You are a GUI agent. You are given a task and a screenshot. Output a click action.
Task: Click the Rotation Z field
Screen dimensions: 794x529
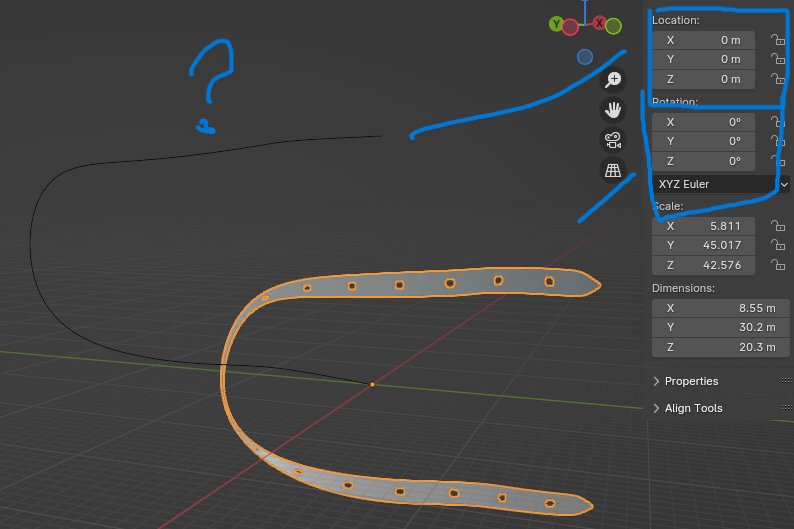[x=703, y=161]
